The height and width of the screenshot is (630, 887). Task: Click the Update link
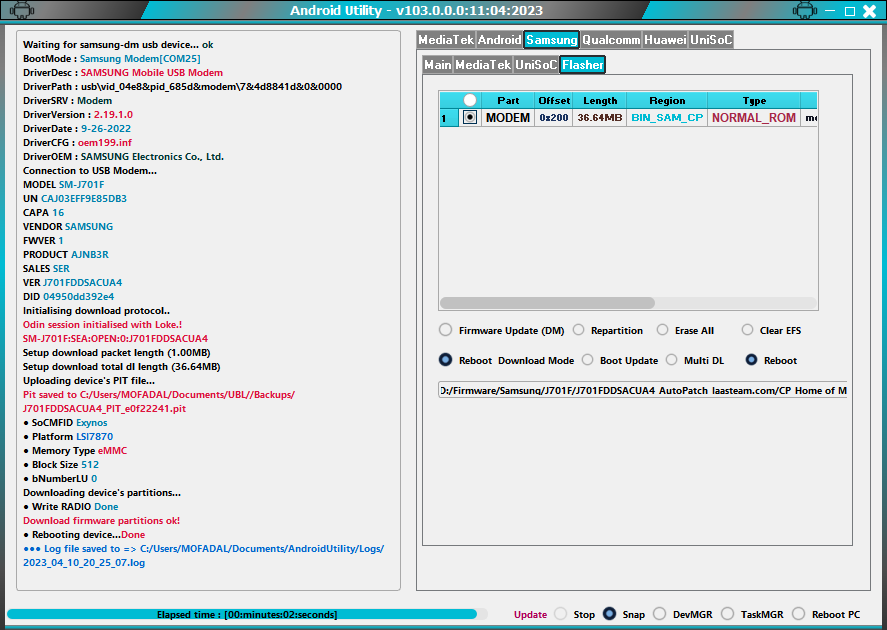click(530, 615)
